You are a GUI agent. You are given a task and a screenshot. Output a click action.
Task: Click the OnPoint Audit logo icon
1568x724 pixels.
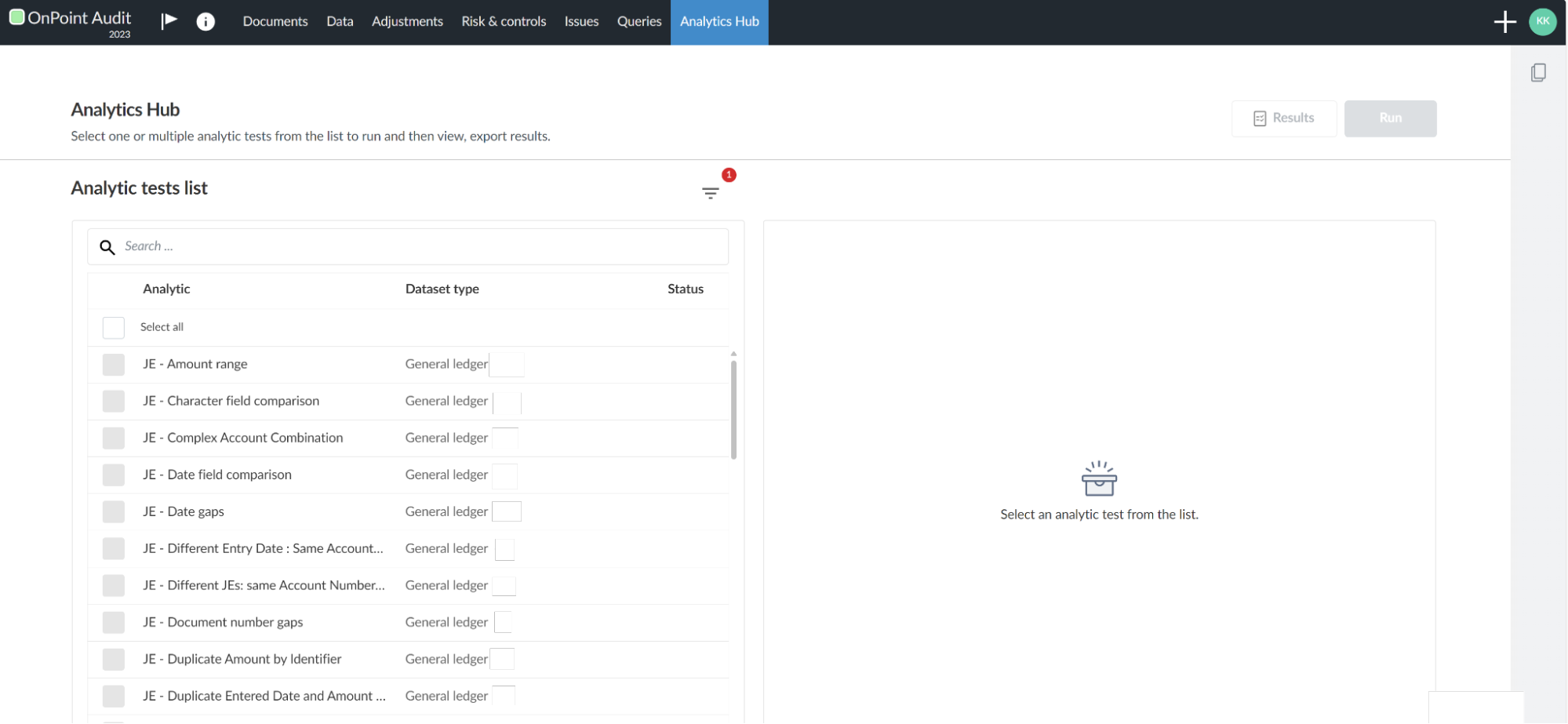click(x=16, y=17)
